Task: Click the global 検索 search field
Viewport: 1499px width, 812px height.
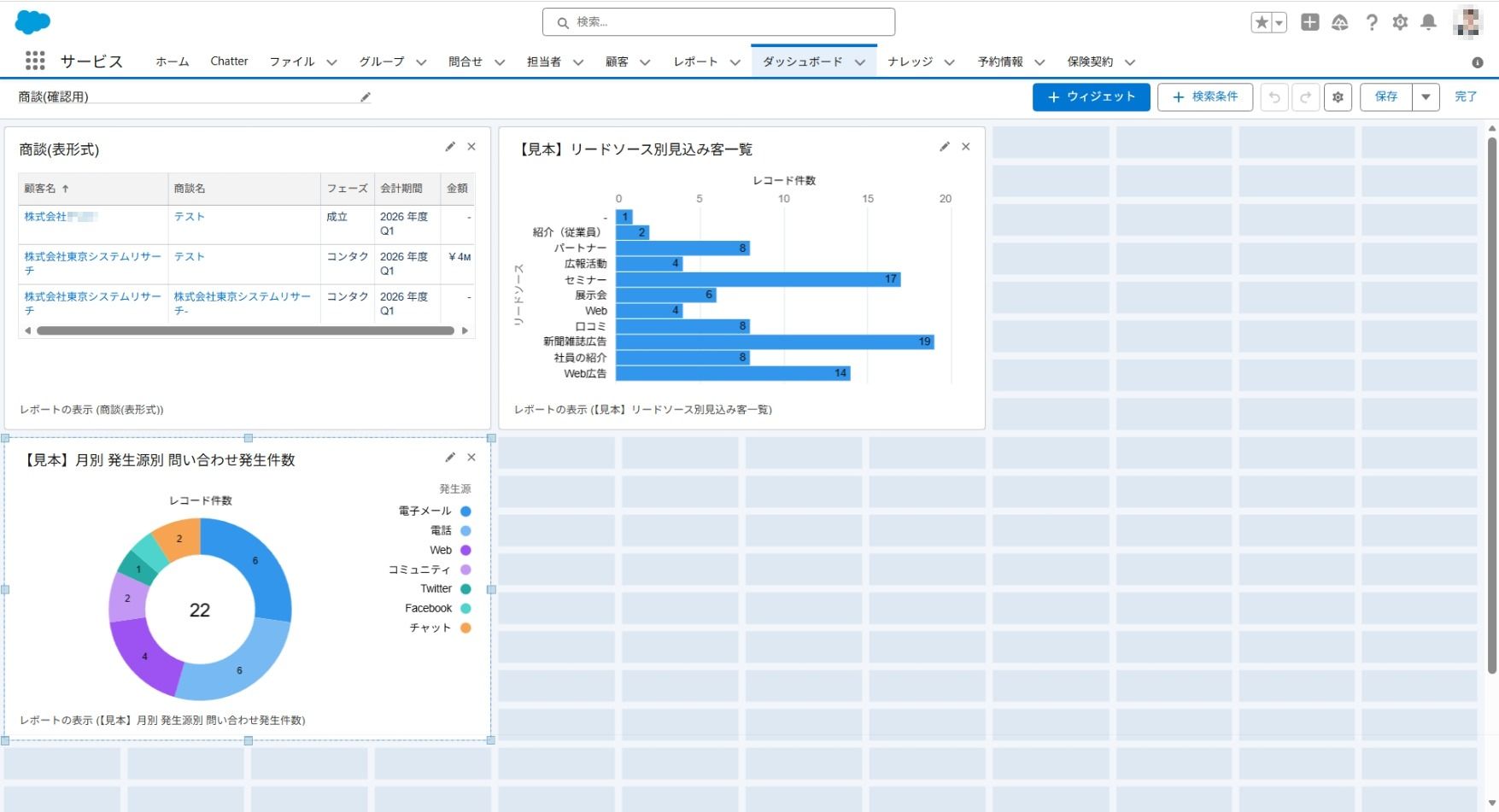Action: (718, 22)
